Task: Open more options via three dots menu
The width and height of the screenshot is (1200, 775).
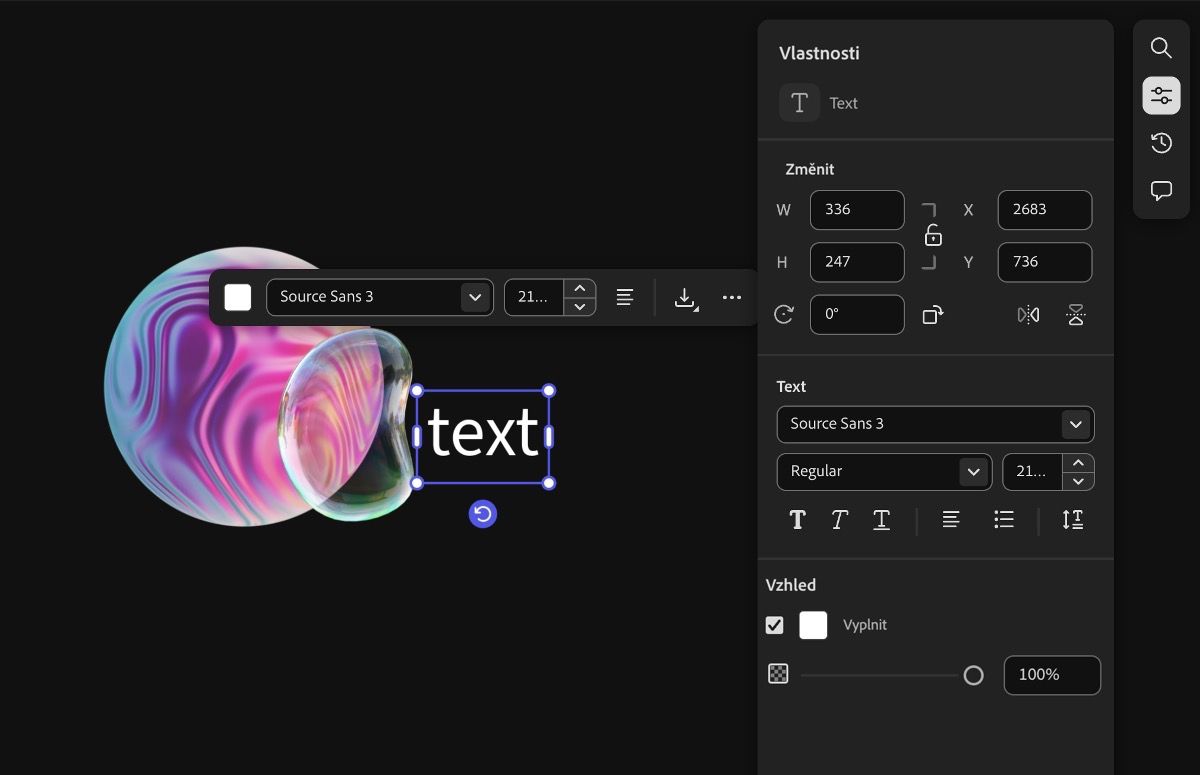Action: (732, 296)
